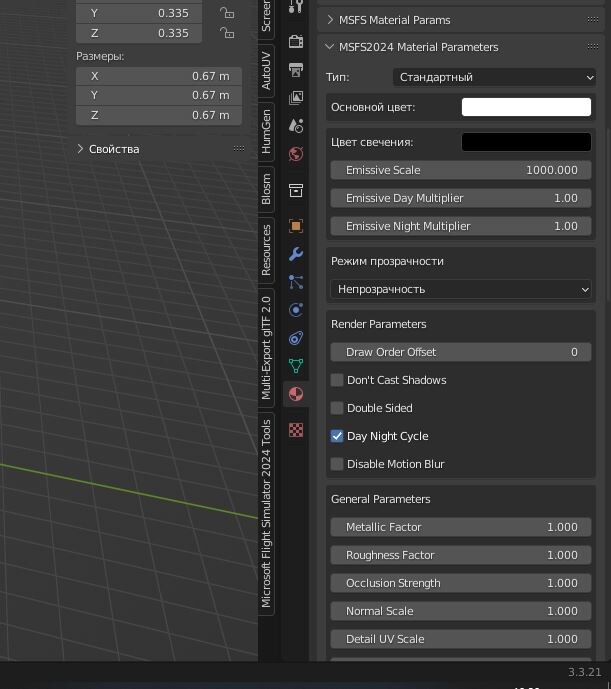Collapse MSFS2024 Material Parameters panel

[x=329, y=47]
